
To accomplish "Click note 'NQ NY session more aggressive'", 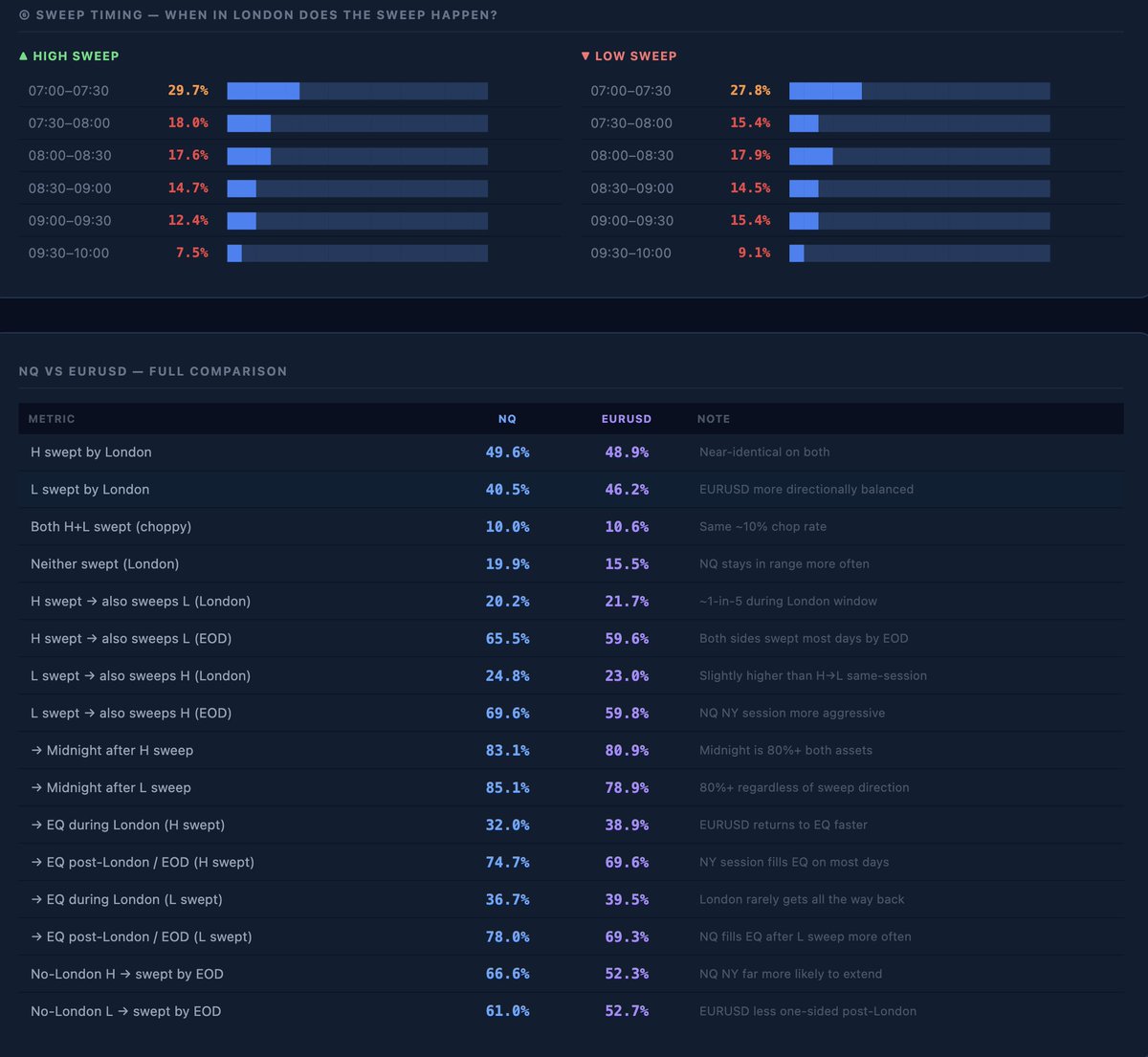I will point(792,714).
